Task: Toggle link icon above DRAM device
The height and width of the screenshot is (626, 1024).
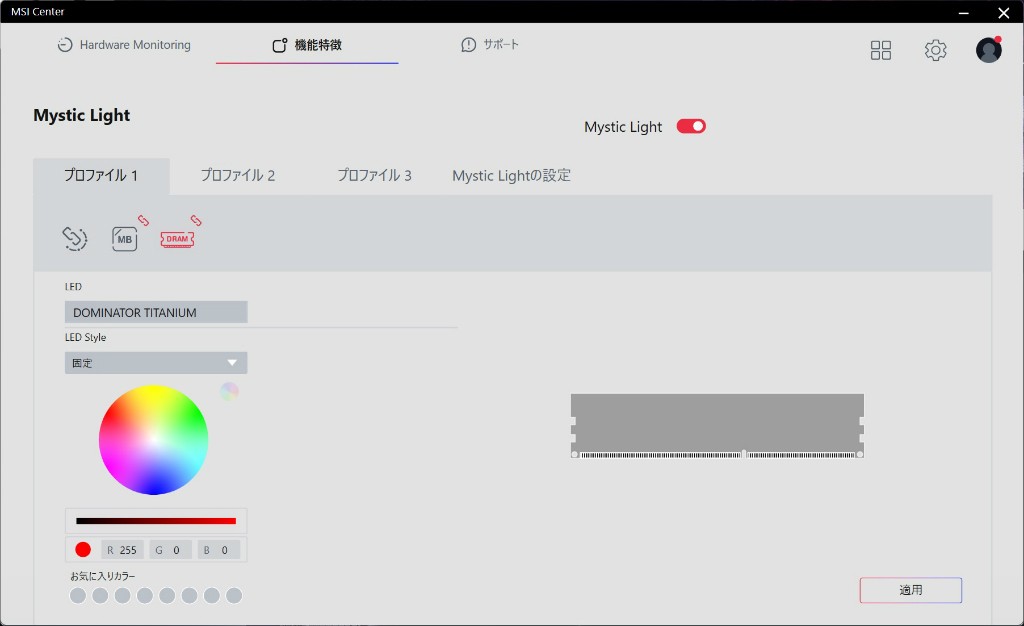Action: (196, 221)
